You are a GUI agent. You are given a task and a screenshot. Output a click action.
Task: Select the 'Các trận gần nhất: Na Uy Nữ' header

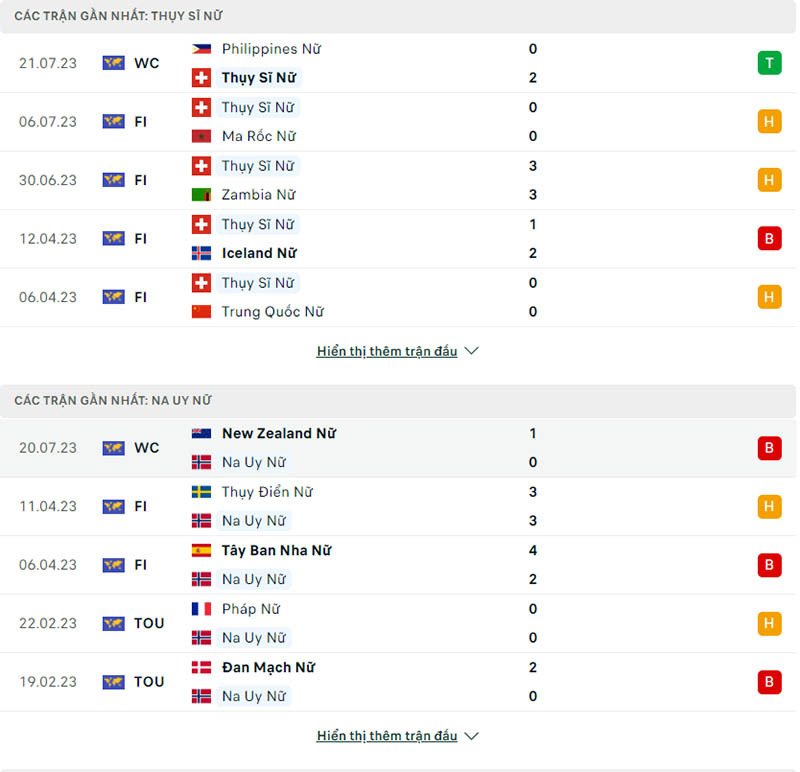113,400
